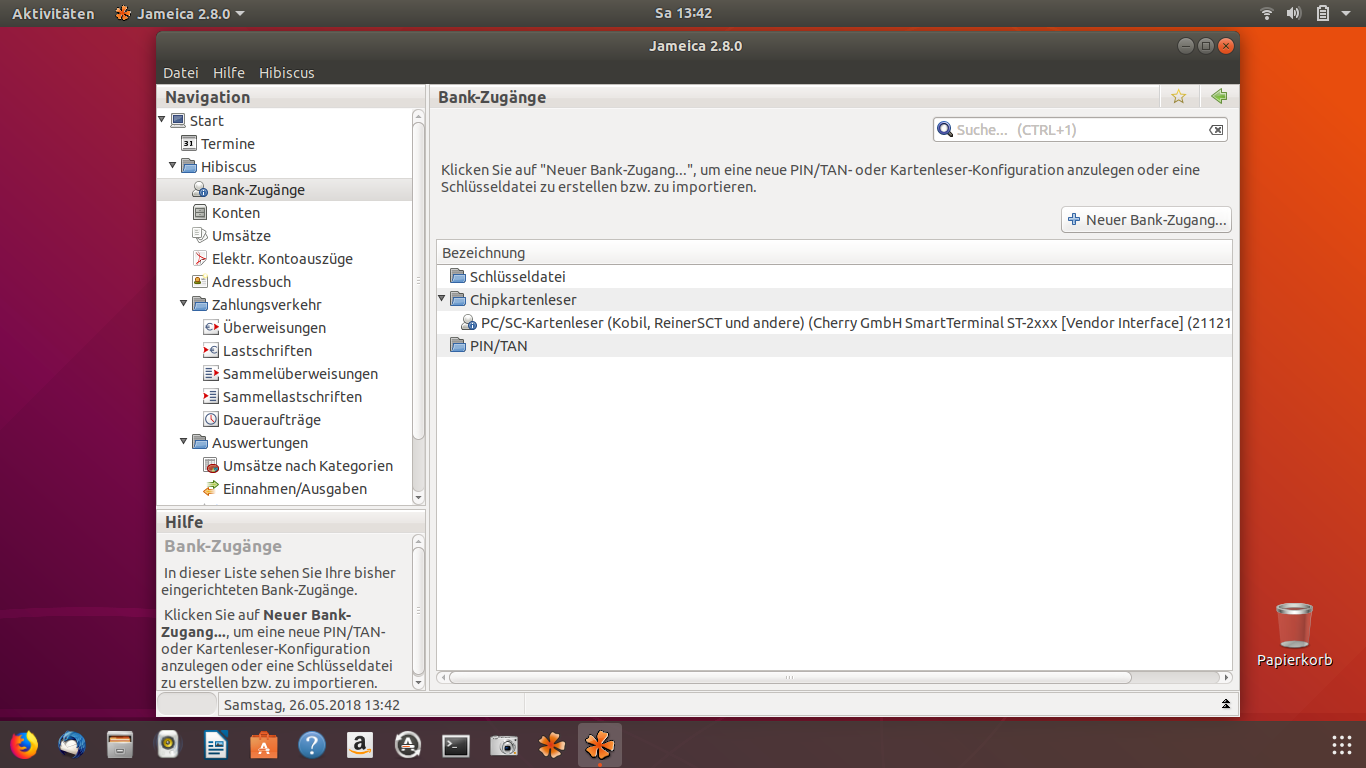
Task: Select the PIN/TAN folder row
Action: click(834, 345)
